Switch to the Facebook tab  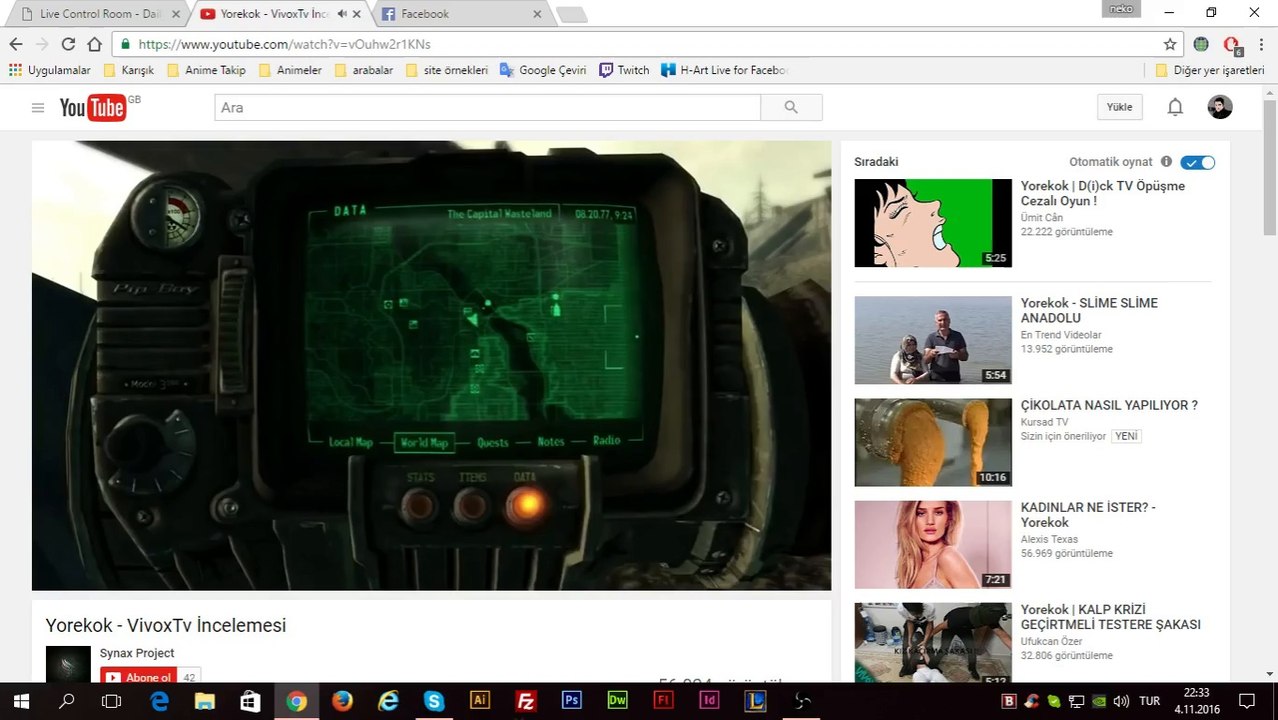[x=460, y=14]
